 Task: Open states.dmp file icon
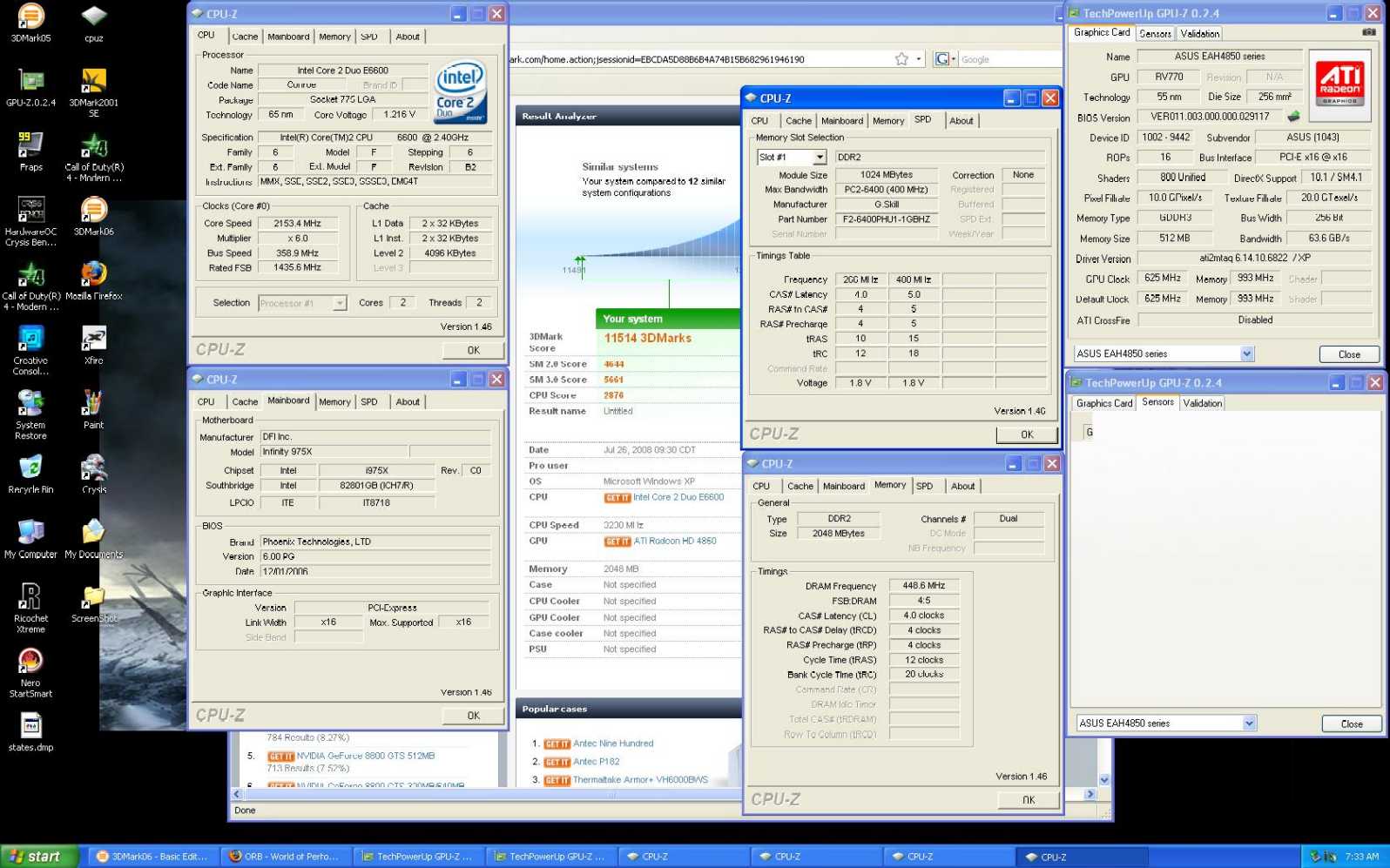pyautogui.click(x=30, y=733)
